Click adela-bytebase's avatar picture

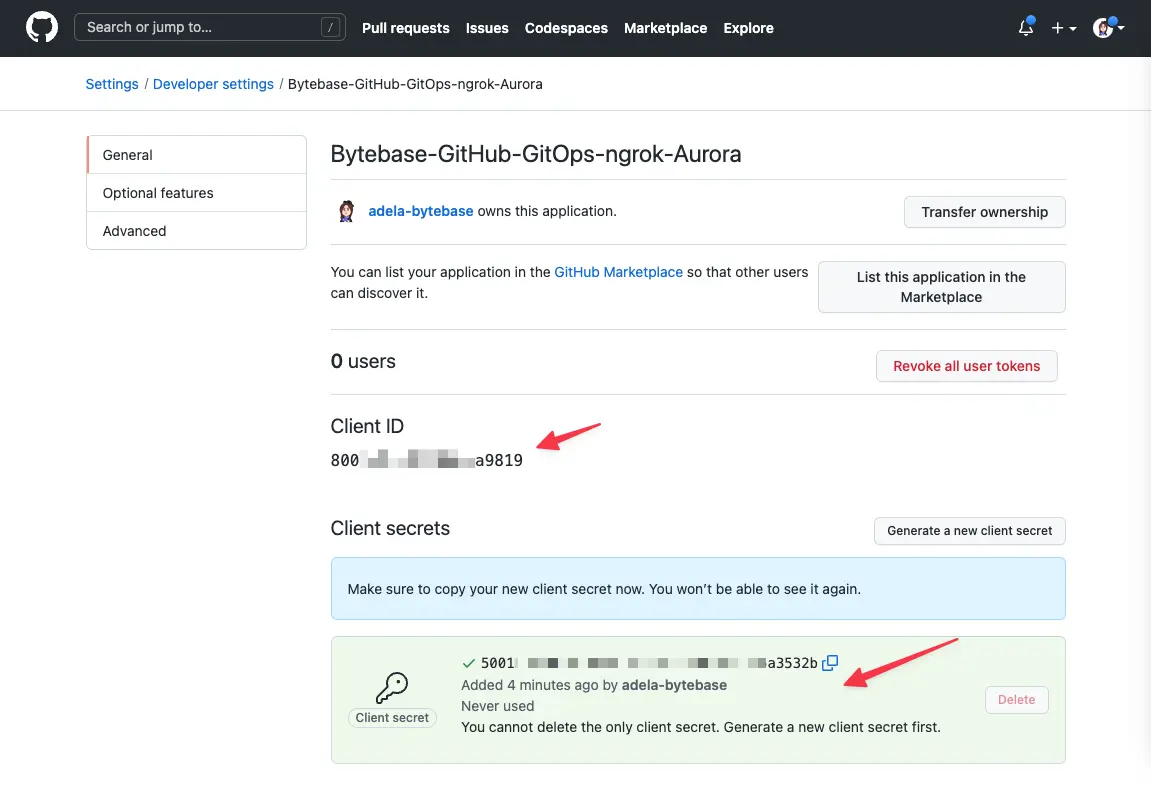(346, 211)
